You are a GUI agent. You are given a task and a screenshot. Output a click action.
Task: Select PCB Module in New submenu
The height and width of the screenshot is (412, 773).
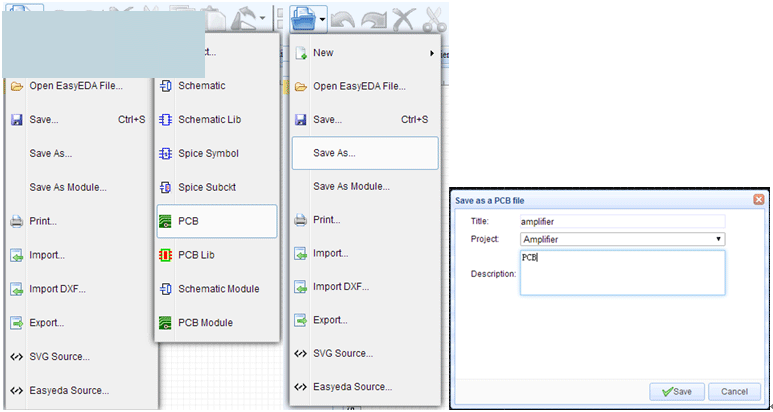(x=217, y=323)
